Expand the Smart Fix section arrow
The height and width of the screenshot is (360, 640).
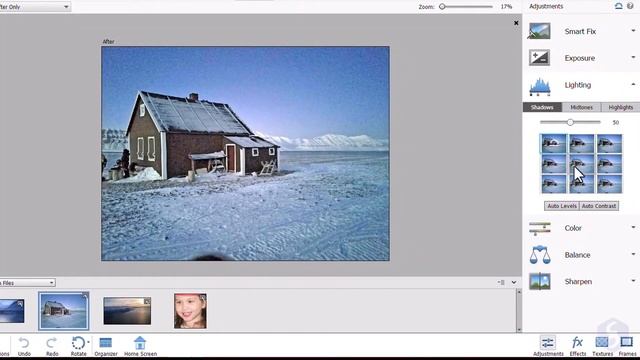tap(633, 31)
